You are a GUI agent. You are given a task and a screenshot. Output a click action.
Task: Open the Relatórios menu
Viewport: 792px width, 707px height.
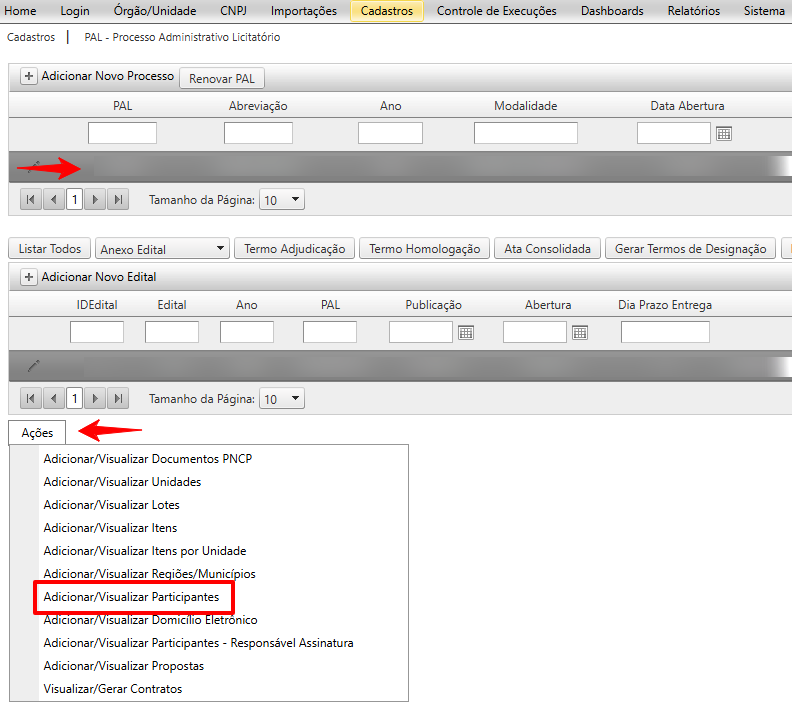(693, 11)
